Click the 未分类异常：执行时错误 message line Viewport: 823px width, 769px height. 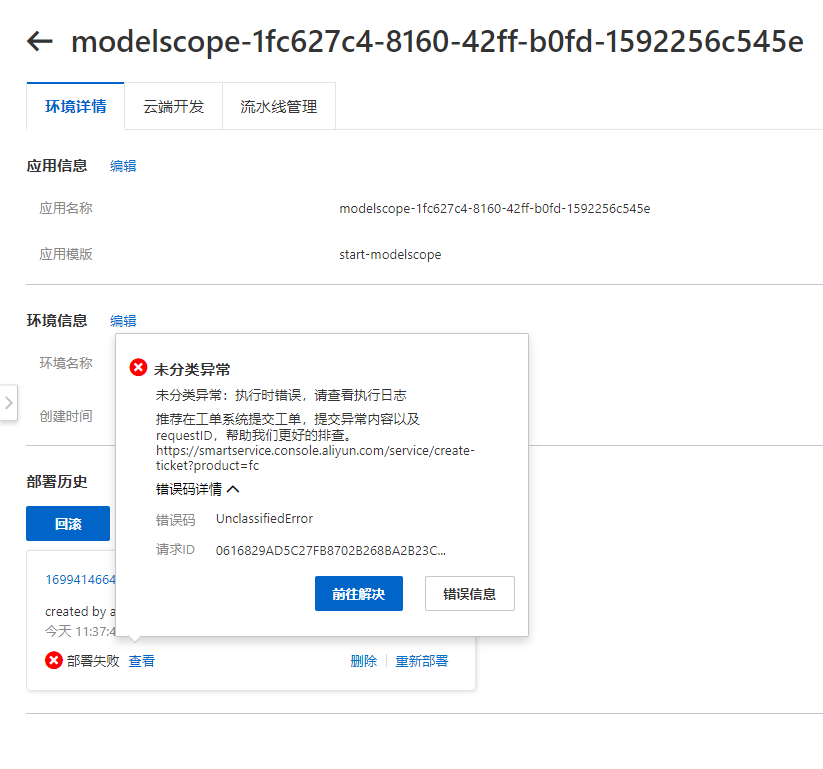point(281,395)
